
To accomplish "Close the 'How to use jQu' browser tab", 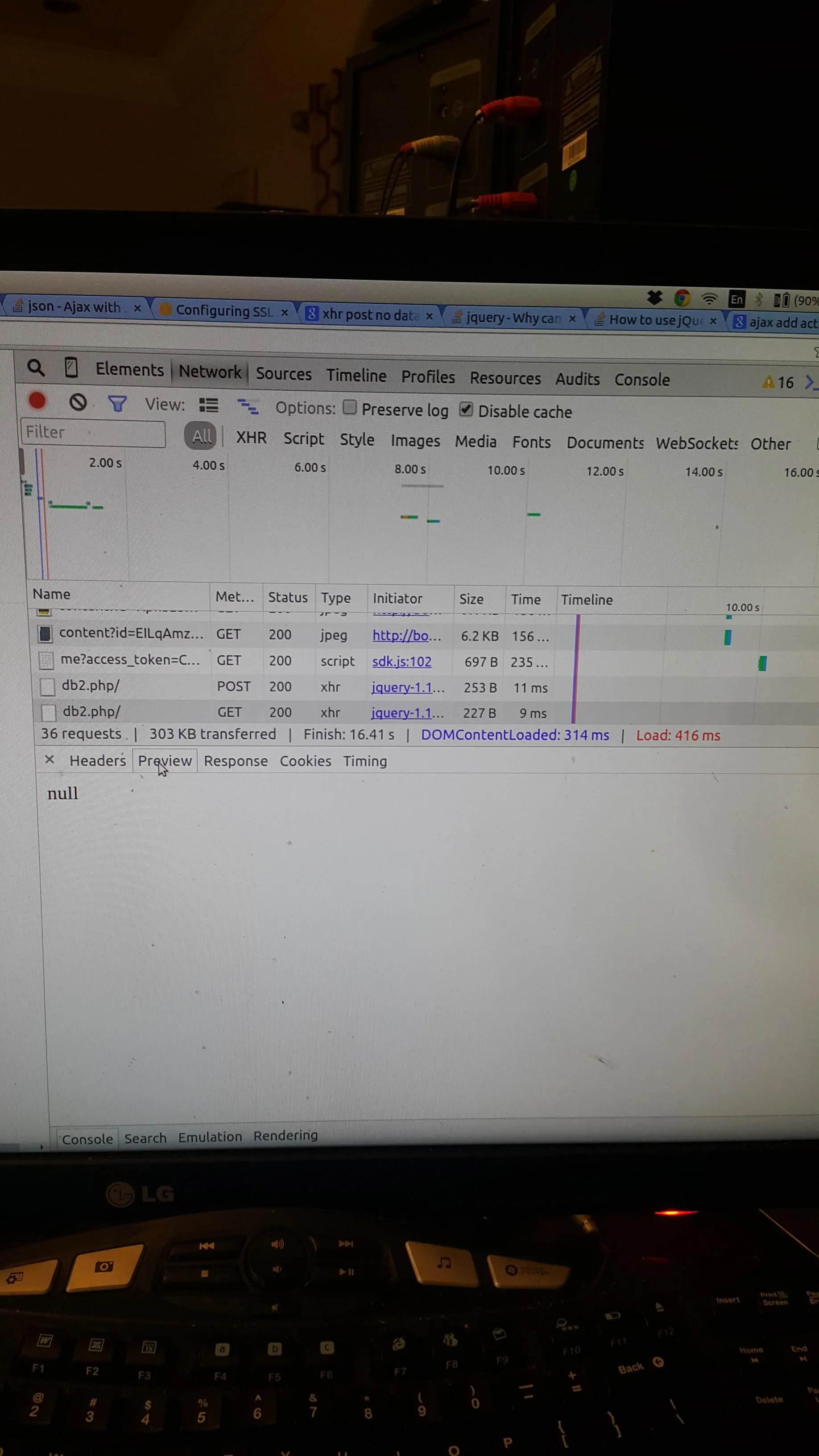I will click(x=713, y=321).
